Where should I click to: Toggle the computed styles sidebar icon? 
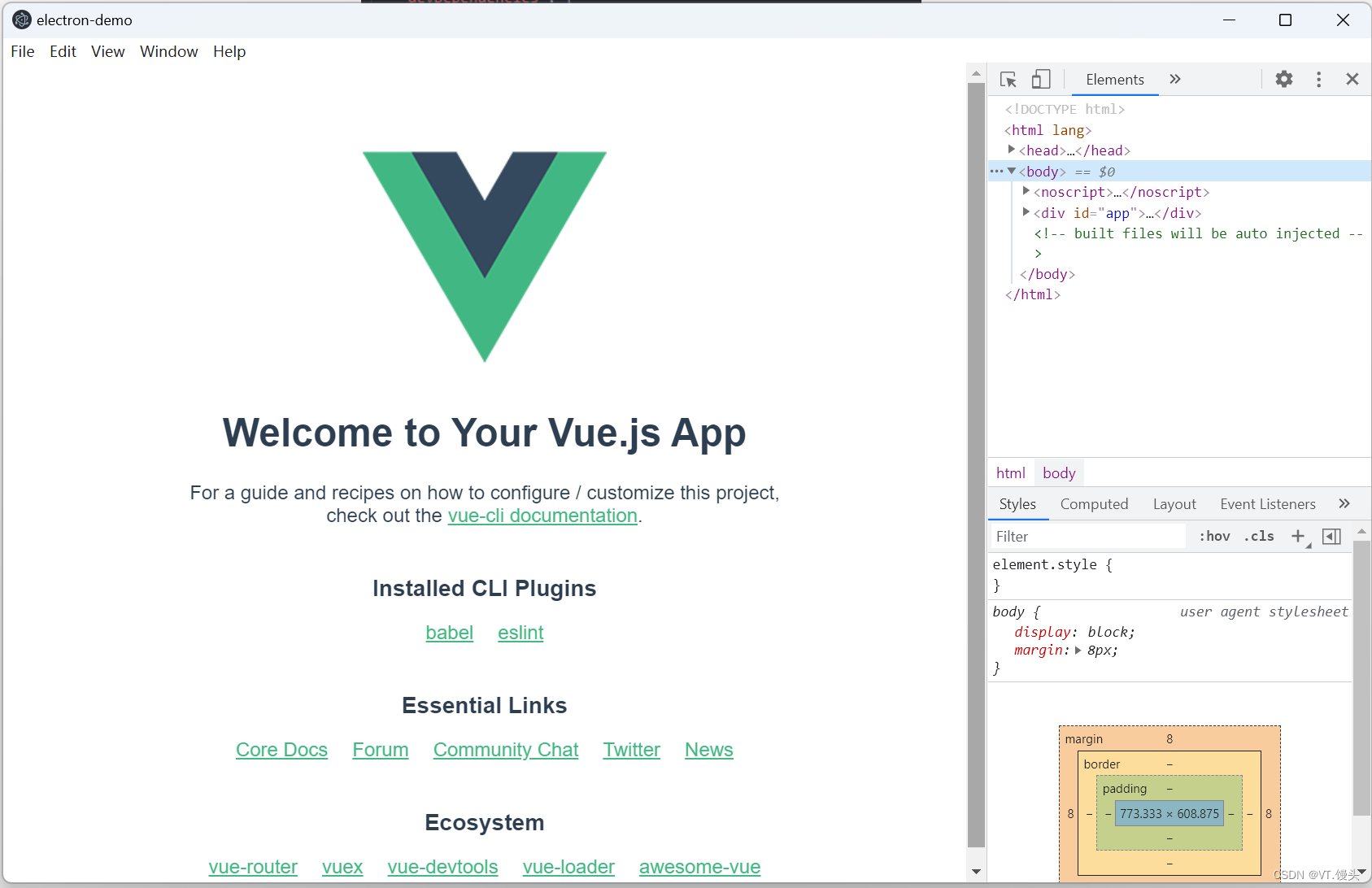[1331, 537]
